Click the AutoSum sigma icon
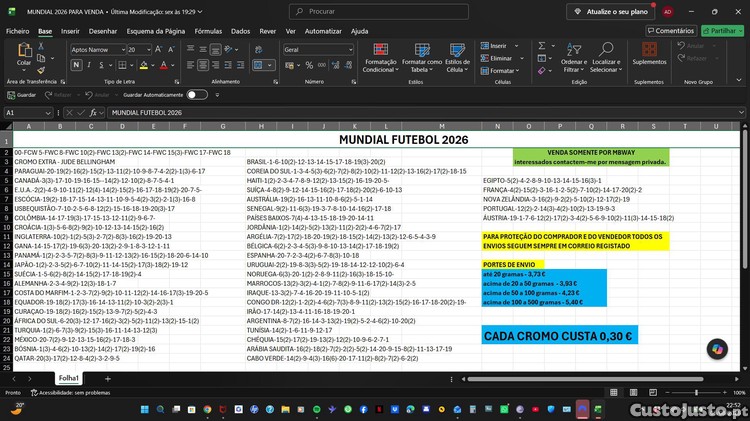 point(541,46)
